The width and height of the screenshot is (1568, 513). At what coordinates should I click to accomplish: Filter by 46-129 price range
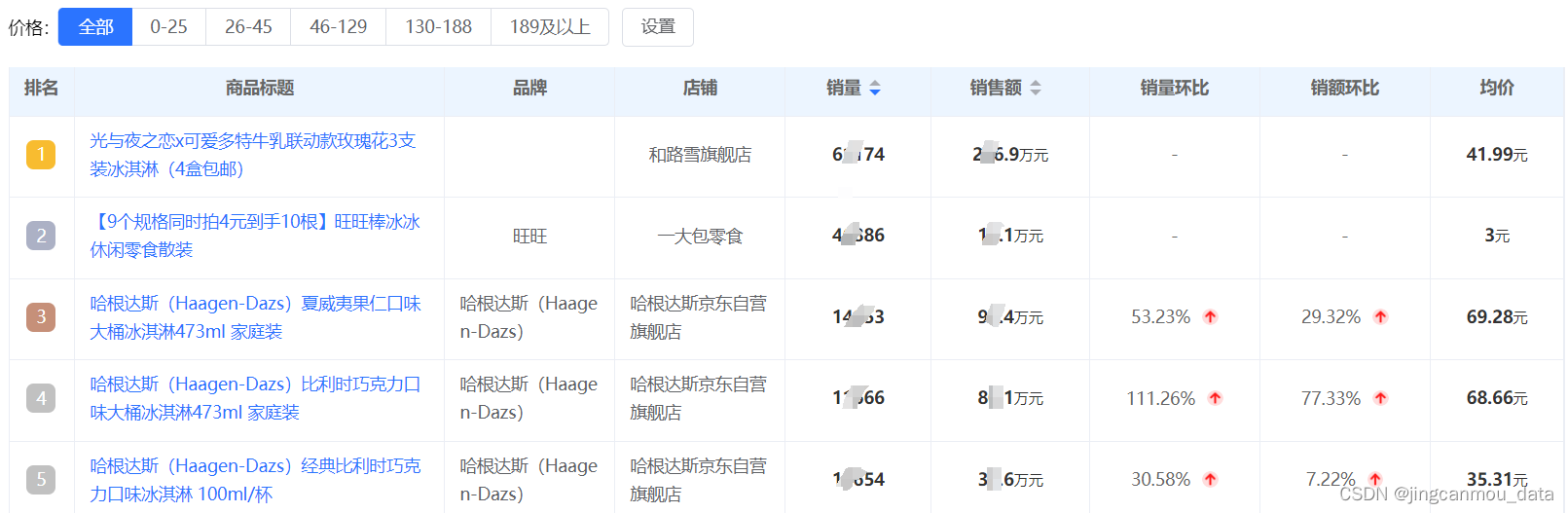[338, 27]
